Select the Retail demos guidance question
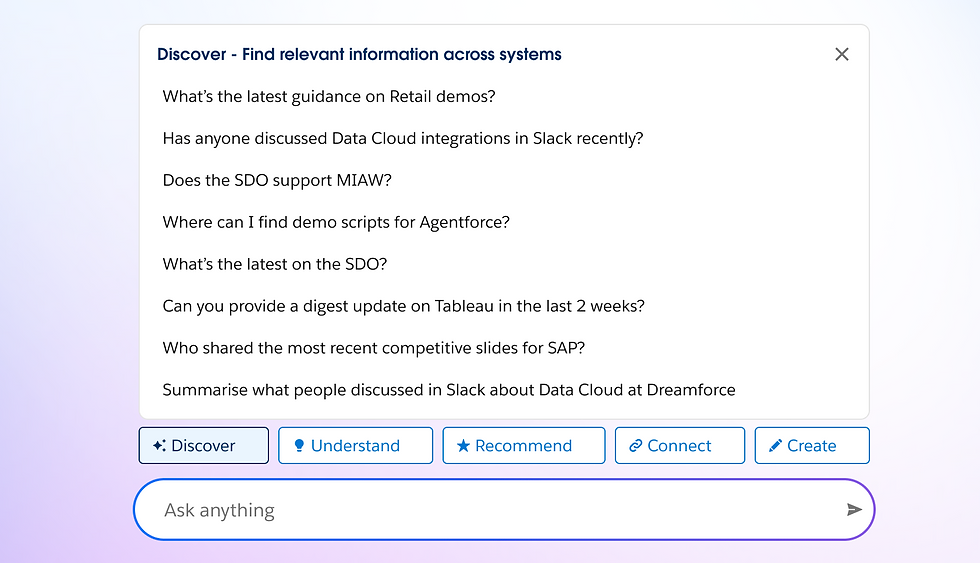980x563 pixels. [329, 97]
